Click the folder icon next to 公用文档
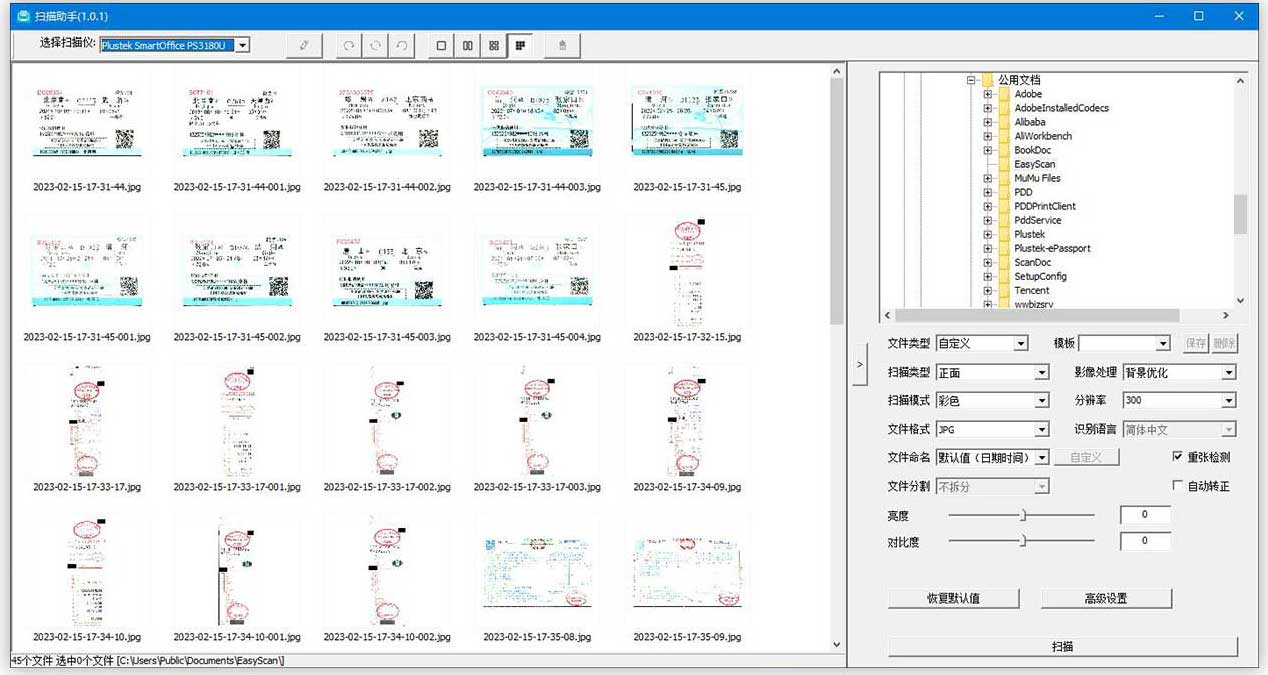This screenshot has height=675, width=1268. 987,80
